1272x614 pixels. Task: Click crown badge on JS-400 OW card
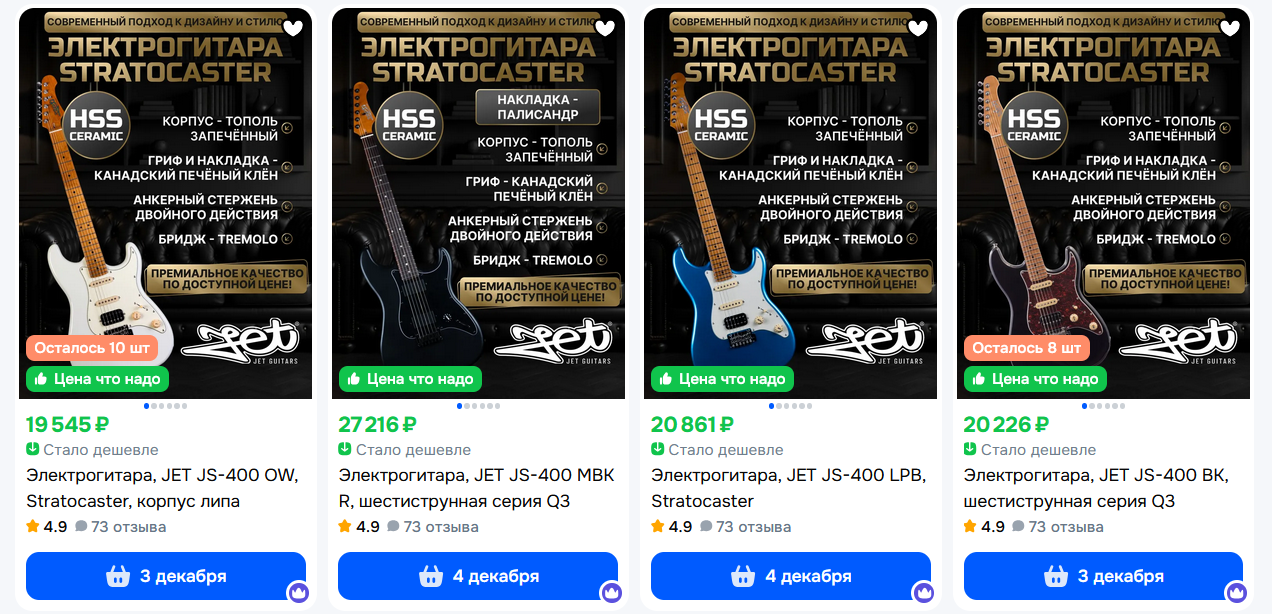point(298,592)
